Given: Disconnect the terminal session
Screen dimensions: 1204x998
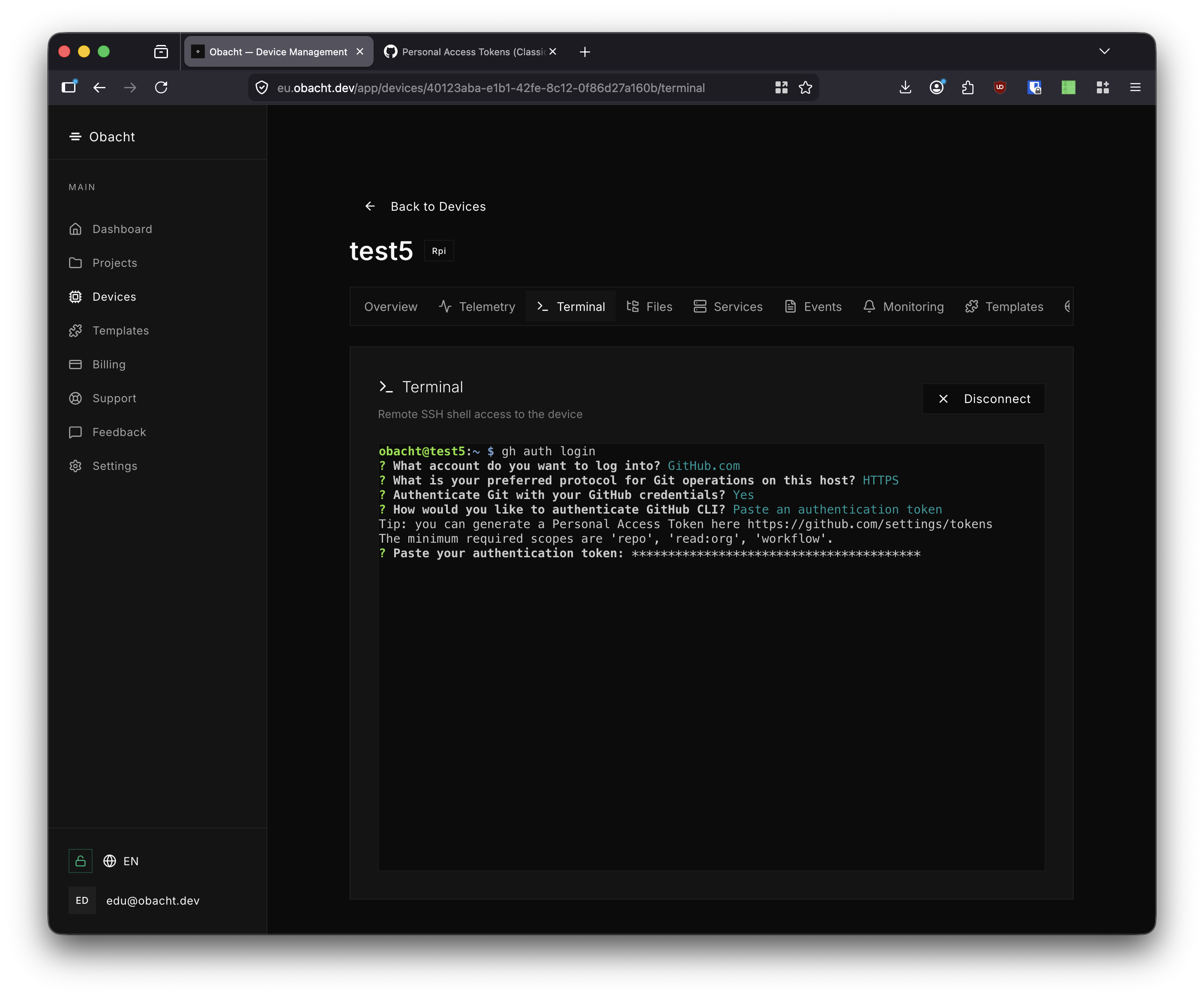Looking at the screenshot, I should pos(983,398).
